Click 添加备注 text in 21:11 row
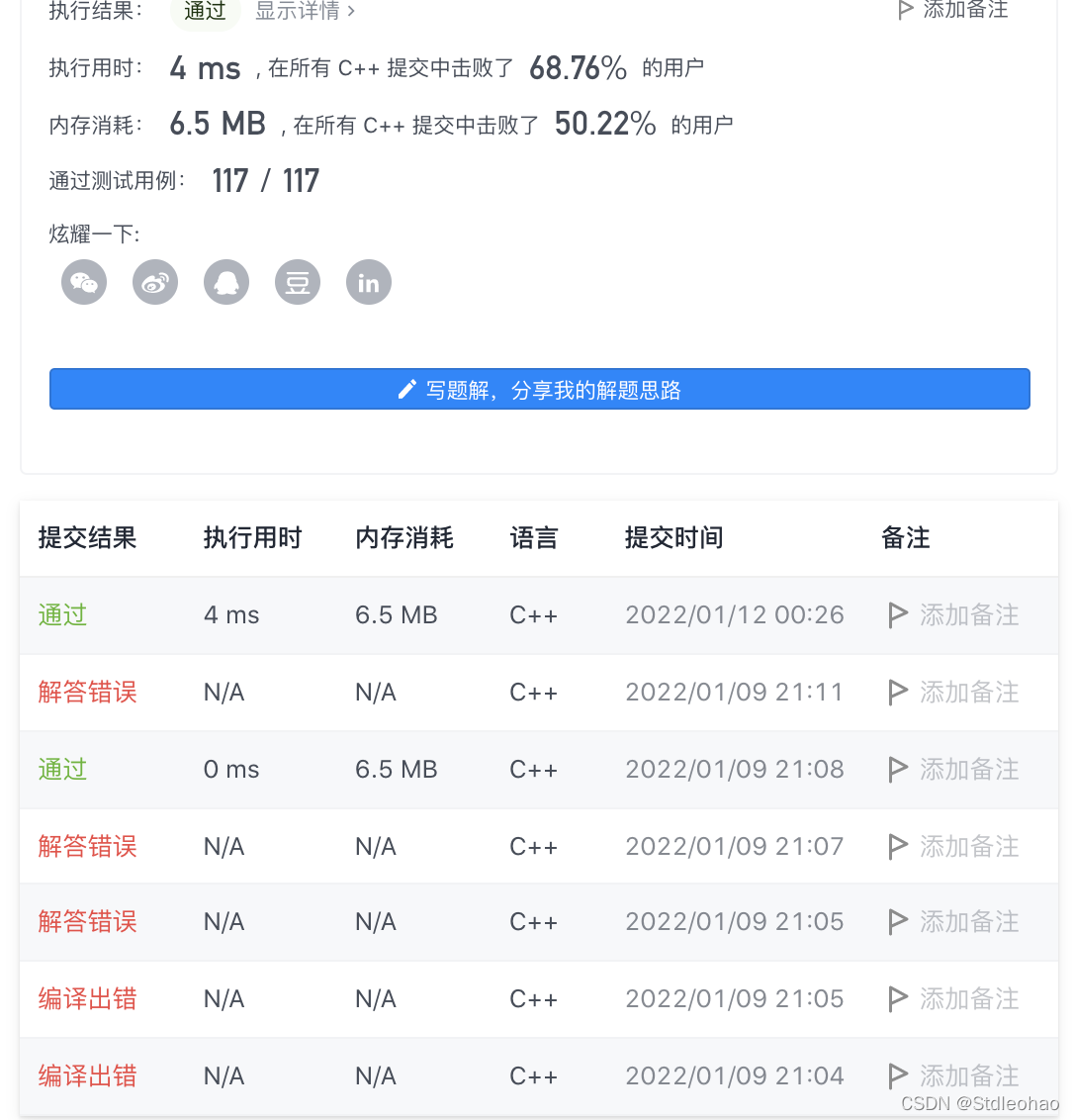The image size is (1074, 1120). click(969, 693)
